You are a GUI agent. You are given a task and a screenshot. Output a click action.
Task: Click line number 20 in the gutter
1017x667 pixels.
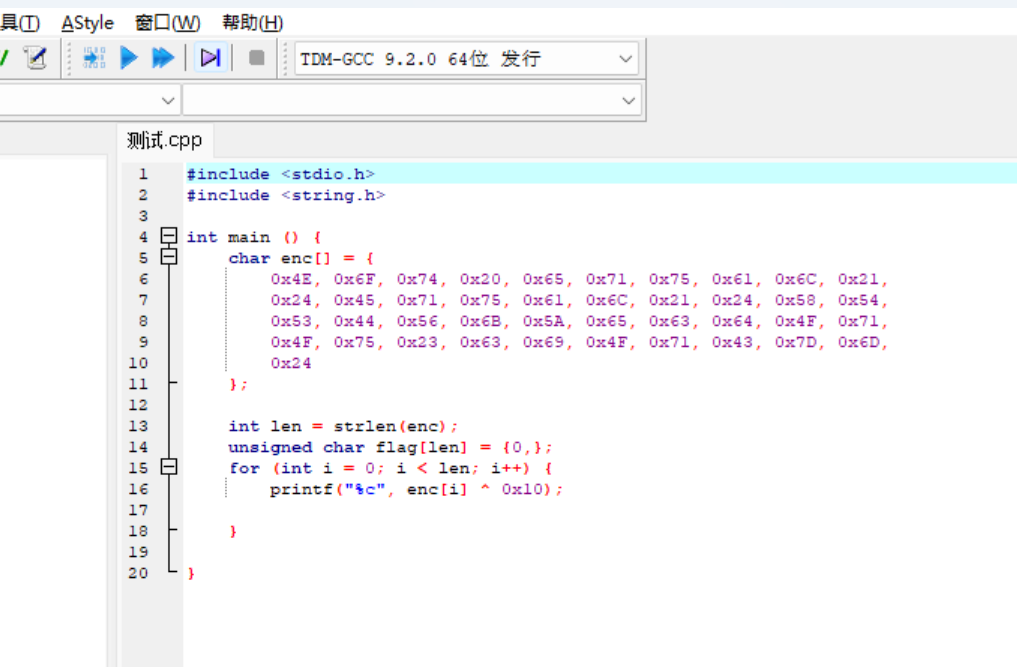(x=138, y=573)
